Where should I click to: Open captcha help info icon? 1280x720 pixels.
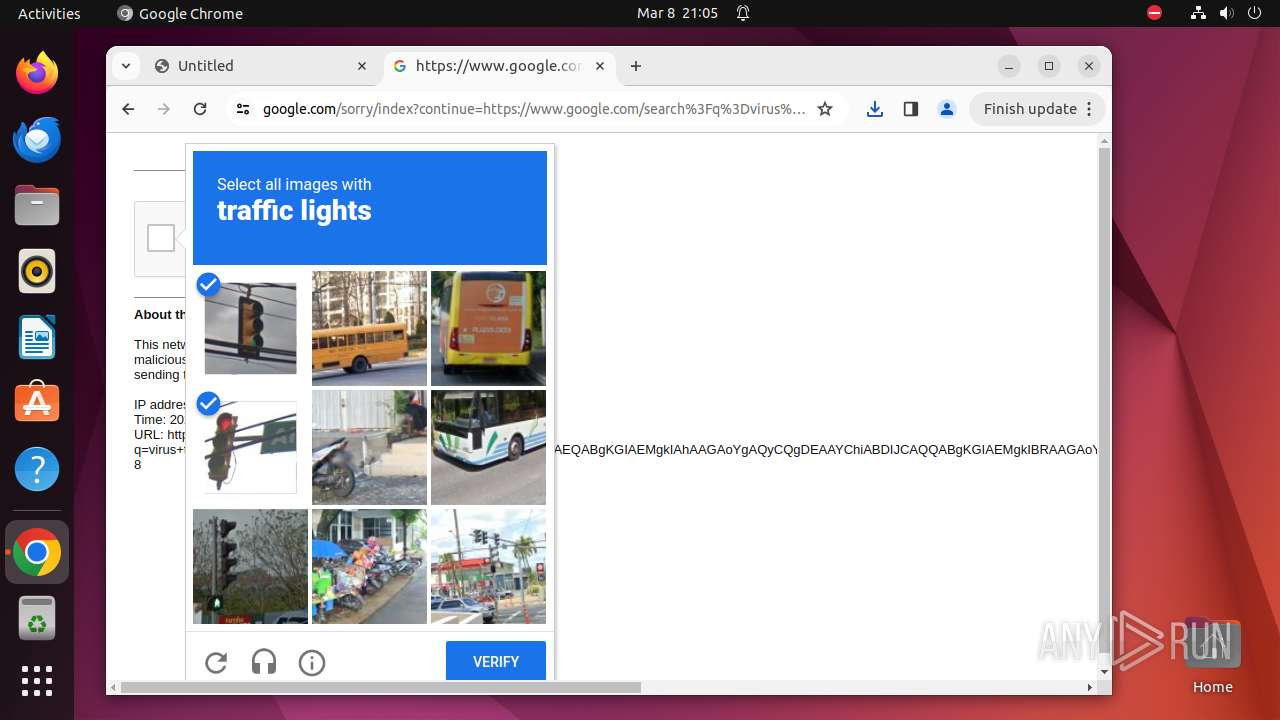(x=312, y=662)
